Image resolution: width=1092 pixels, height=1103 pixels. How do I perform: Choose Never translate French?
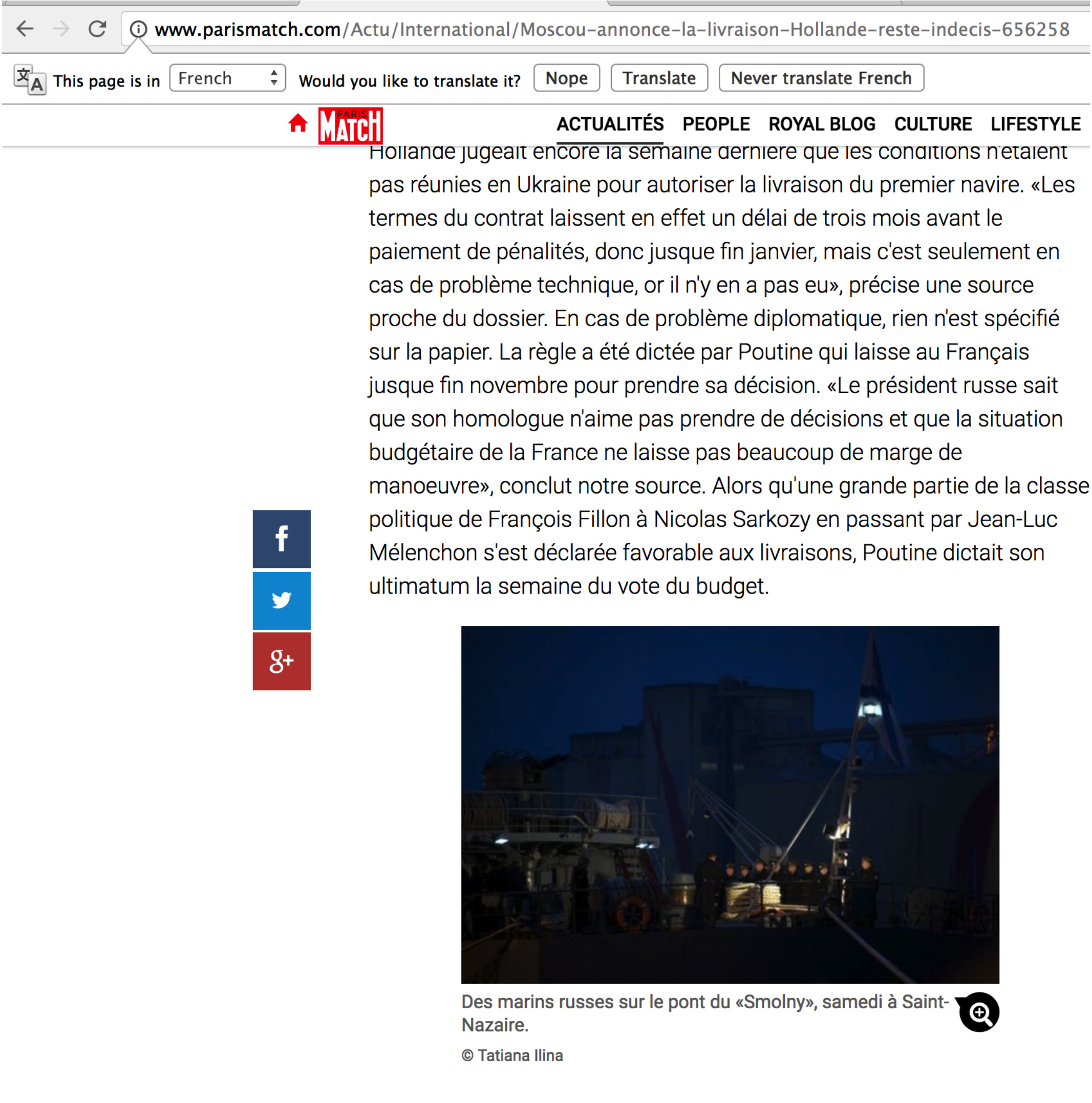pyautogui.click(x=821, y=78)
